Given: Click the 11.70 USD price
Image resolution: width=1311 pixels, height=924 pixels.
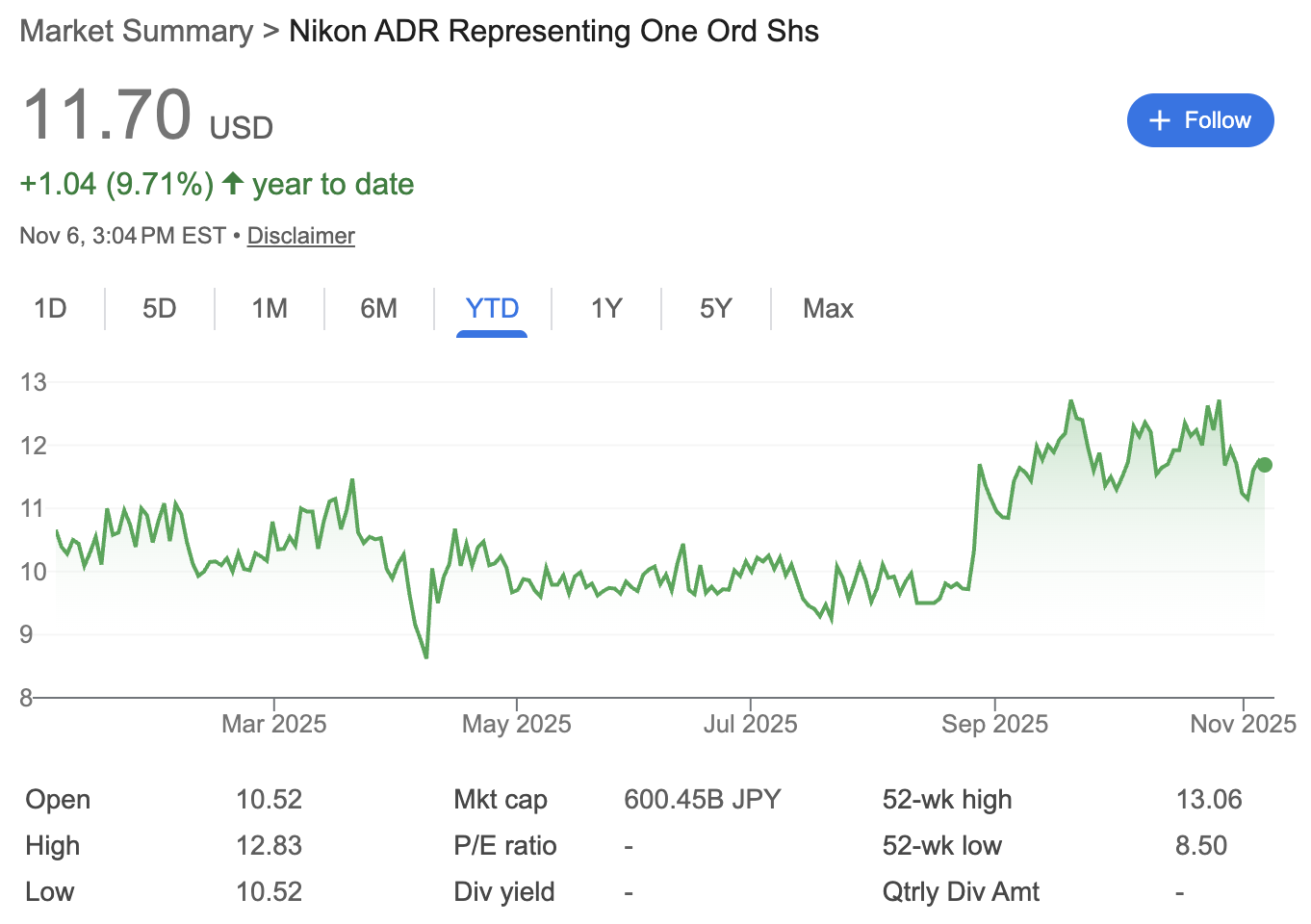Looking at the screenshot, I should [x=107, y=115].
